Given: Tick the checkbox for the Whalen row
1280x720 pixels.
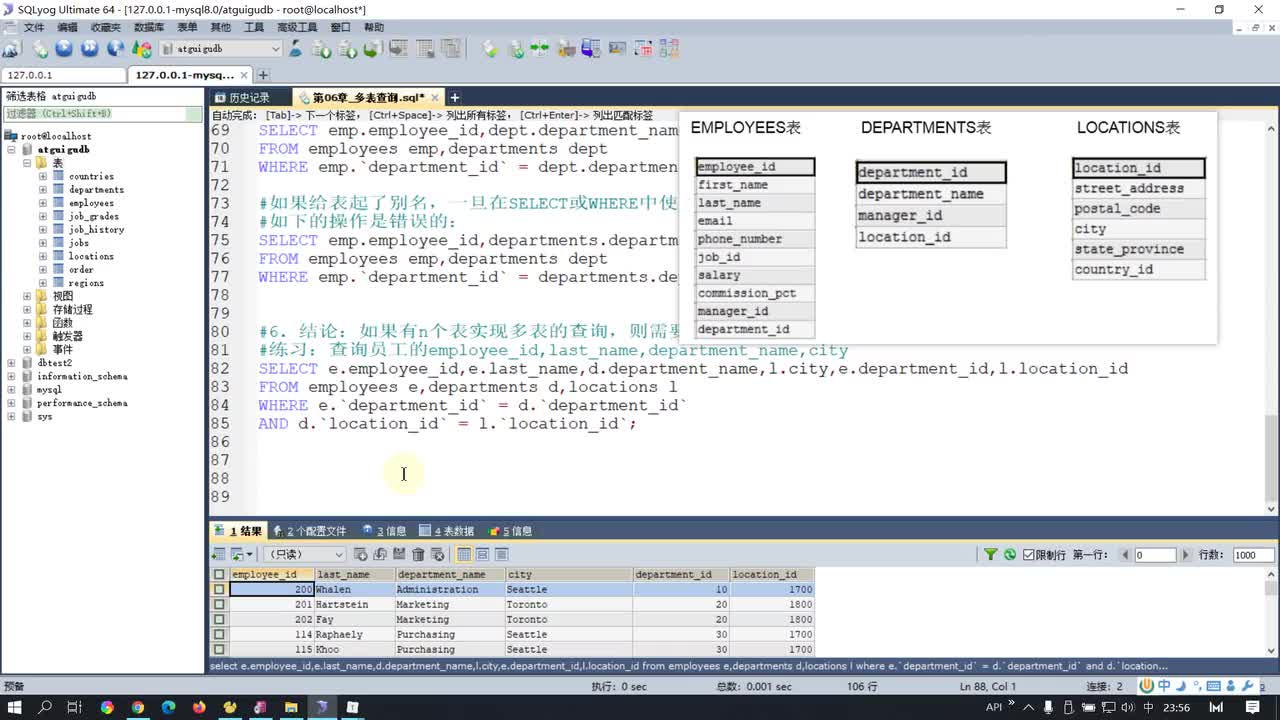Looking at the screenshot, I should pos(219,590).
